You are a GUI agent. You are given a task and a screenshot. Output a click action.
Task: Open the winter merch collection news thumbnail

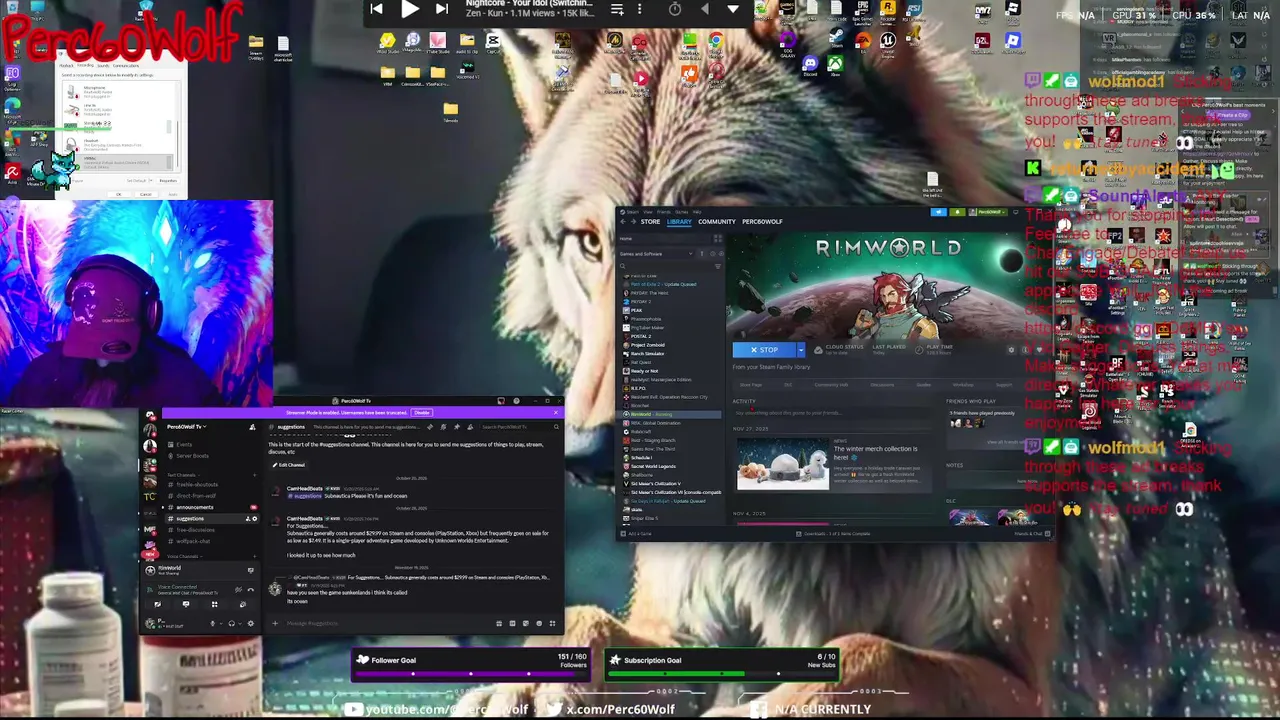(783, 463)
